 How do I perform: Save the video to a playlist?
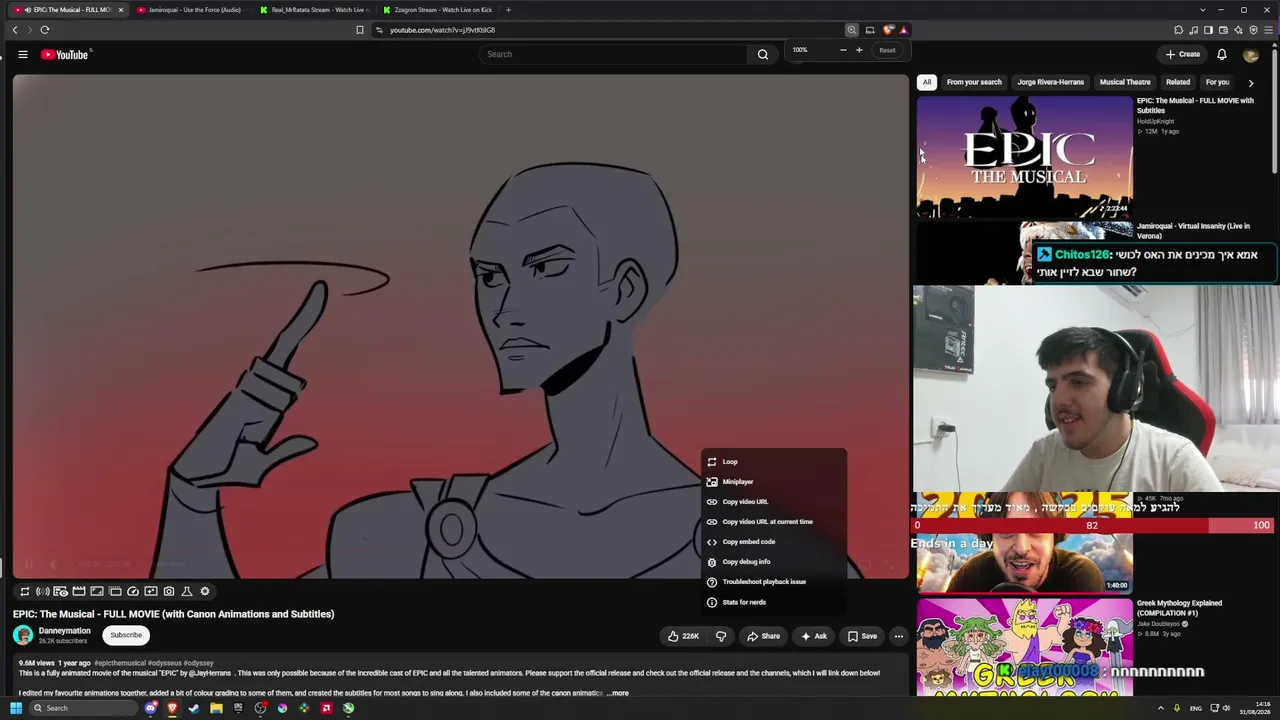[862, 636]
